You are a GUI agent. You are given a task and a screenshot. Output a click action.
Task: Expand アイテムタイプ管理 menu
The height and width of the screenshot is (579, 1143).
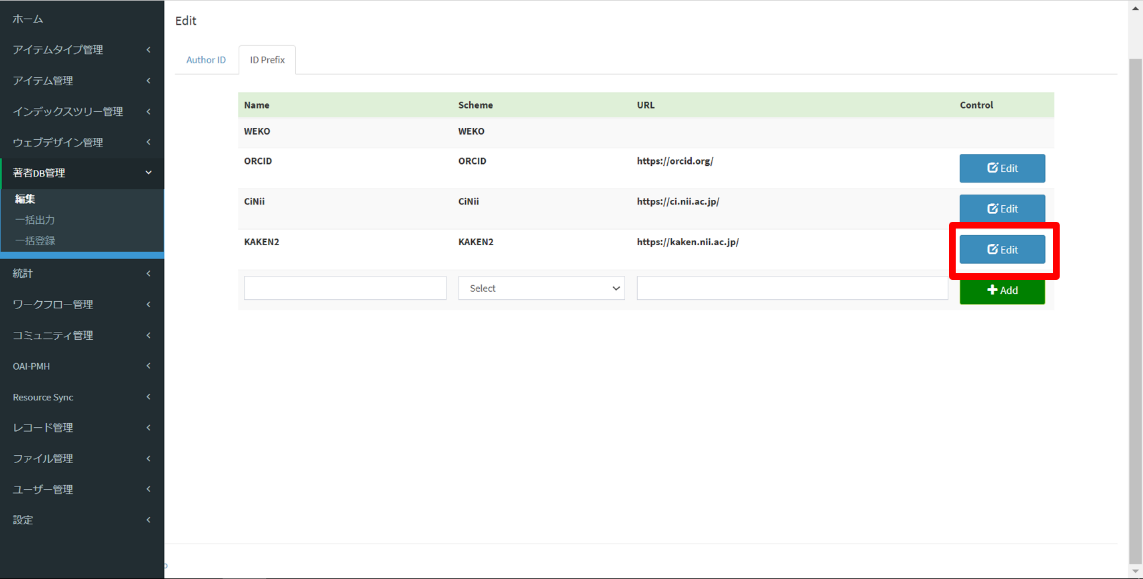coord(58,50)
